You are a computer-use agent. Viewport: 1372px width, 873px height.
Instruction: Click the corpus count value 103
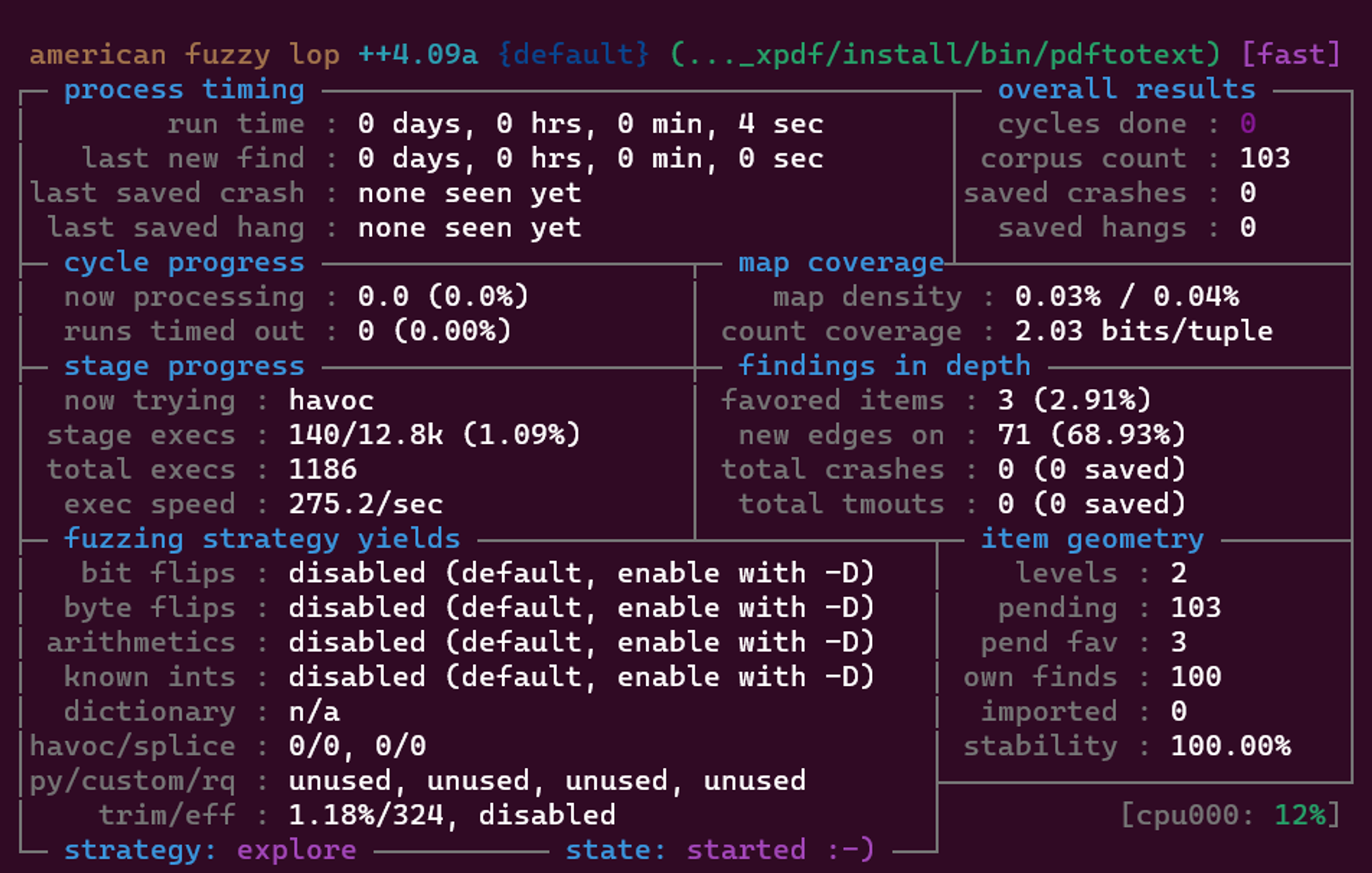pyautogui.click(x=1265, y=158)
